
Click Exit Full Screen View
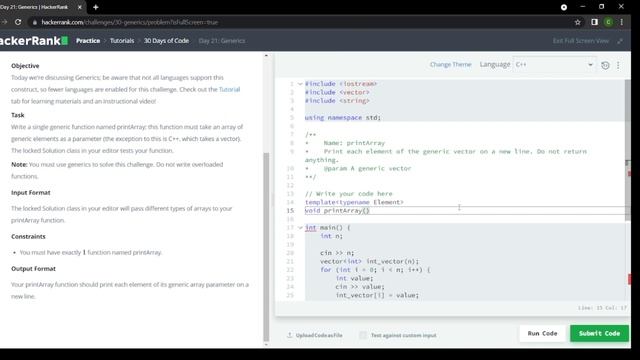click(580, 41)
